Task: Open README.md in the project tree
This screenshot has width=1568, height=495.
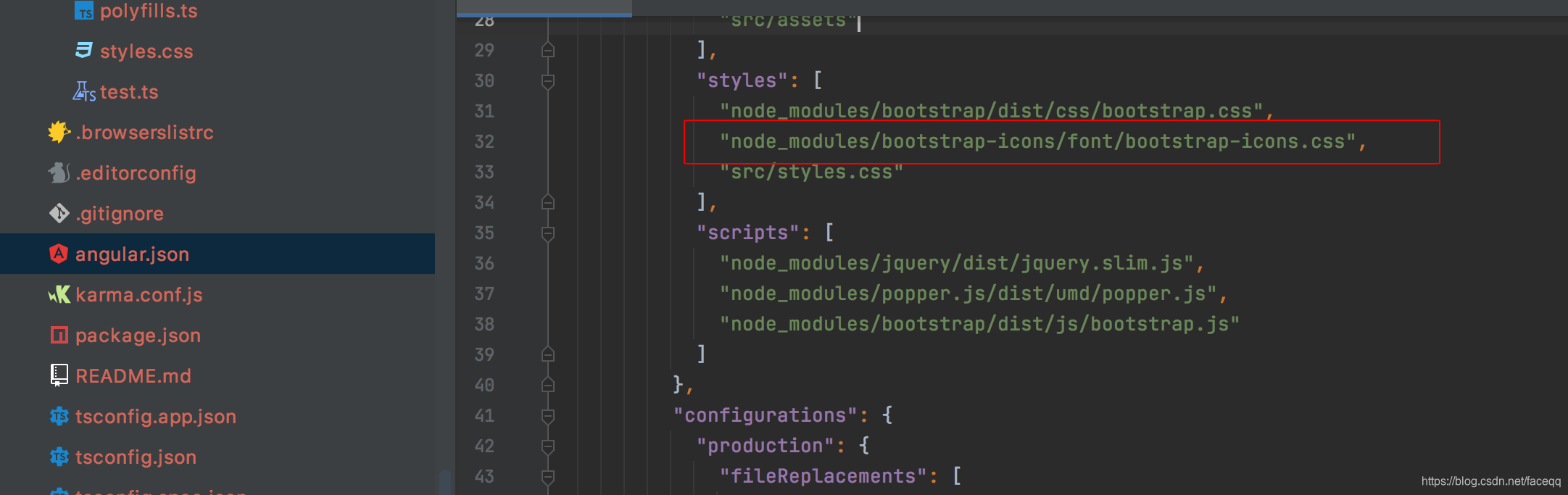Action: pos(133,376)
